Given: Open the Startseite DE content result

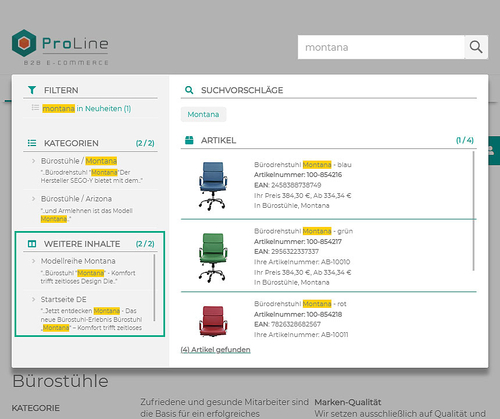Looking at the screenshot, I should tap(64, 299).
